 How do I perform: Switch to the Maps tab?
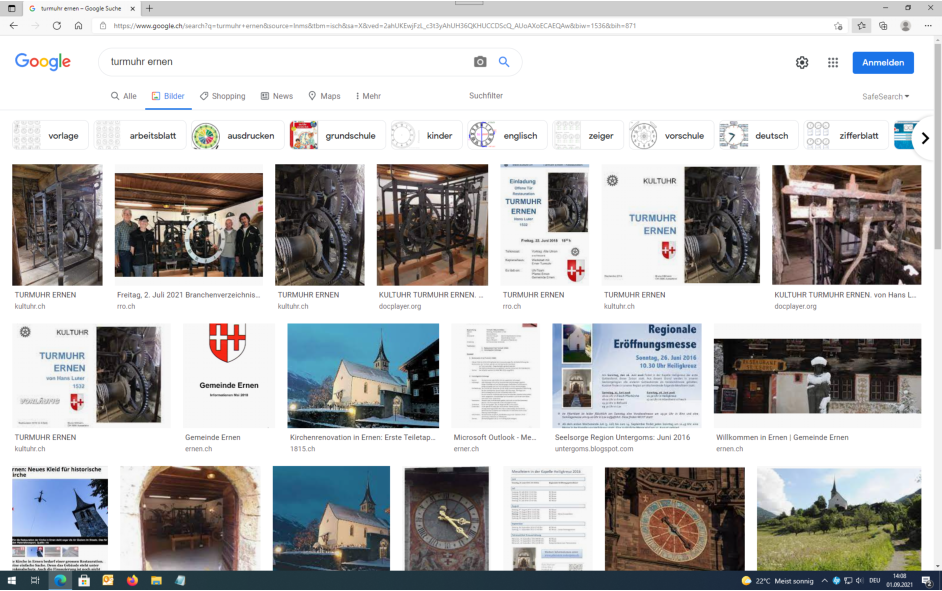(324, 96)
